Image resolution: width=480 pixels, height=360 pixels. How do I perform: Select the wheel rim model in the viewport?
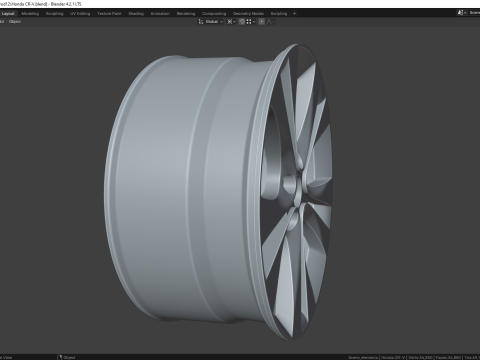point(218,192)
